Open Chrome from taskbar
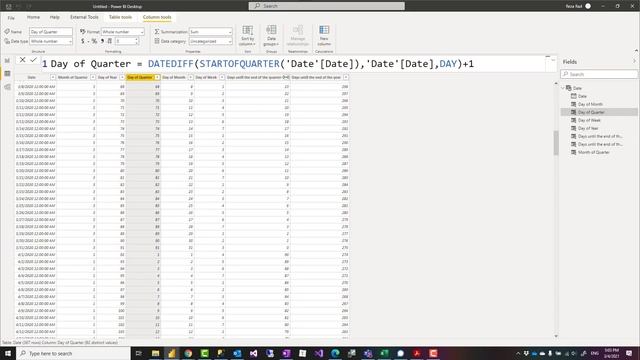 (188, 353)
